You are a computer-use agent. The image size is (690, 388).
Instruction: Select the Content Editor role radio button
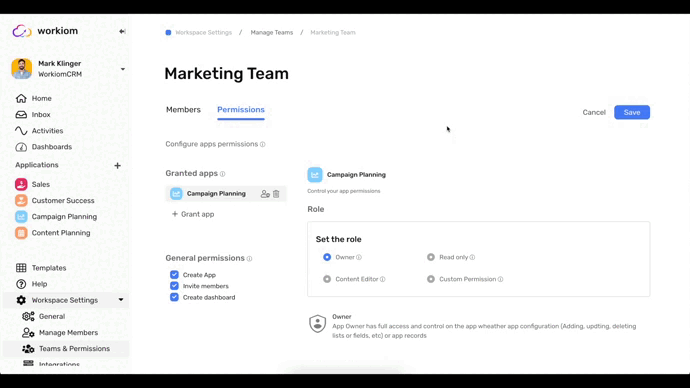(327, 279)
